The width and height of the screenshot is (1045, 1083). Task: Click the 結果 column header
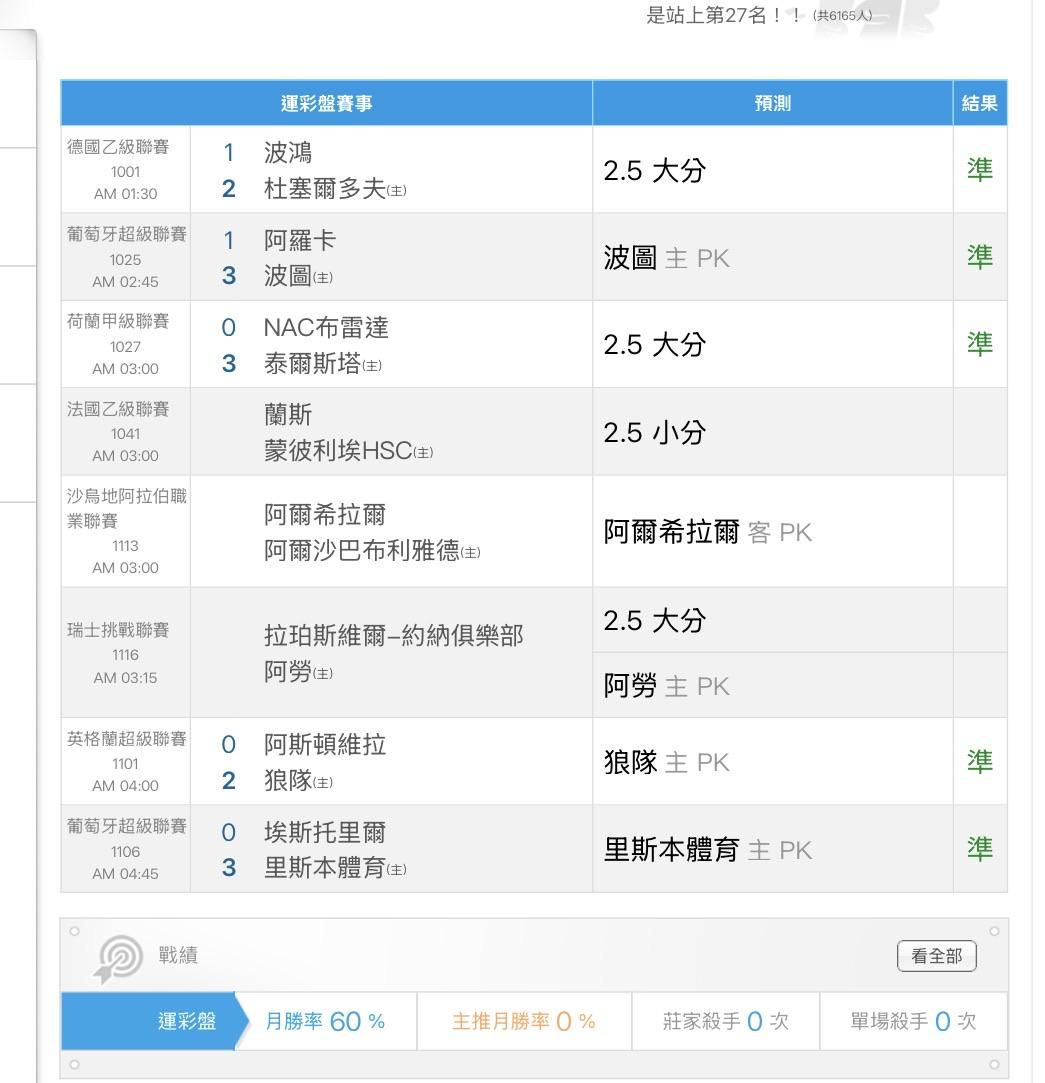click(979, 103)
